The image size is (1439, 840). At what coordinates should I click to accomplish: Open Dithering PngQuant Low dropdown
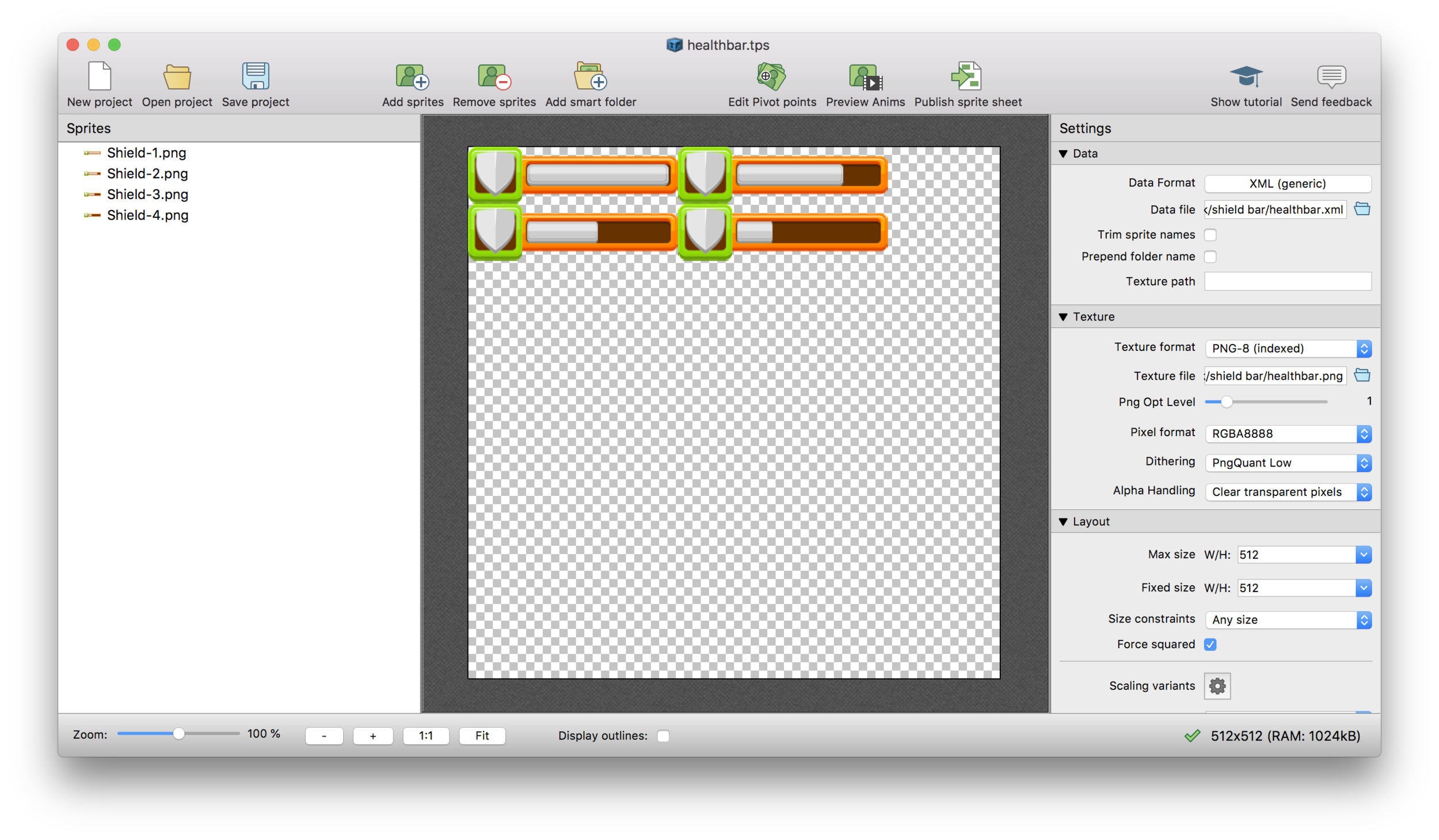(1288, 463)
